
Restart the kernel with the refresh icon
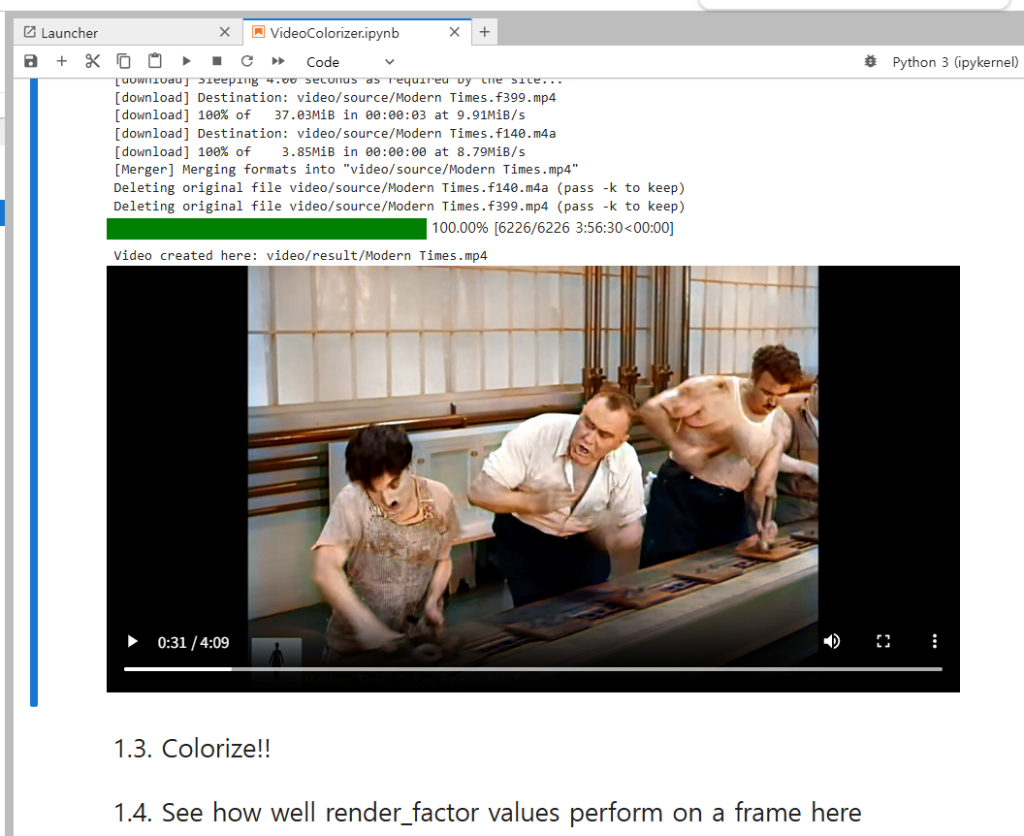pos(247,61)
